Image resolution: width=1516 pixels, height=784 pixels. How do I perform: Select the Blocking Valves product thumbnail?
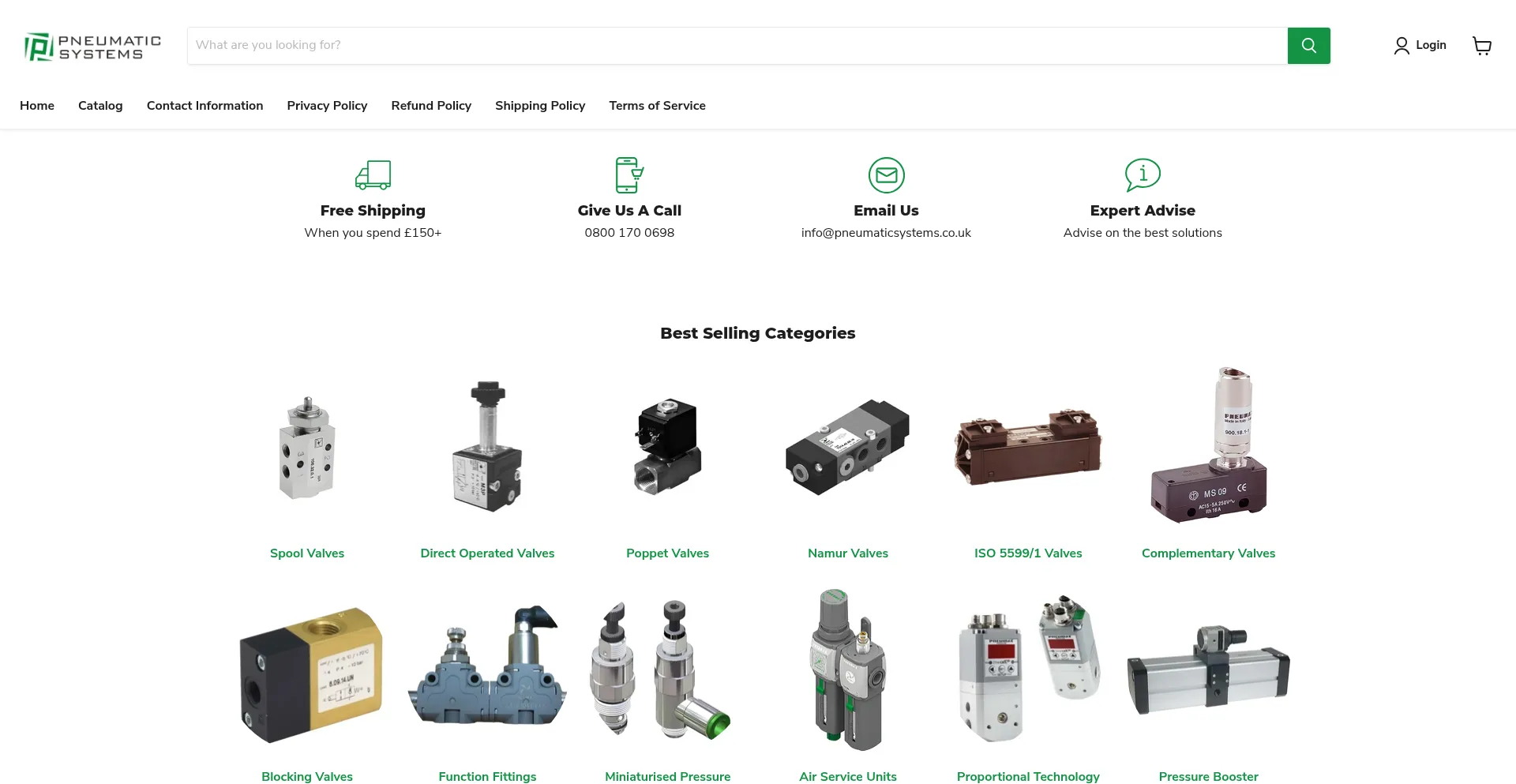pyautogui.click(x=310, y=675)
